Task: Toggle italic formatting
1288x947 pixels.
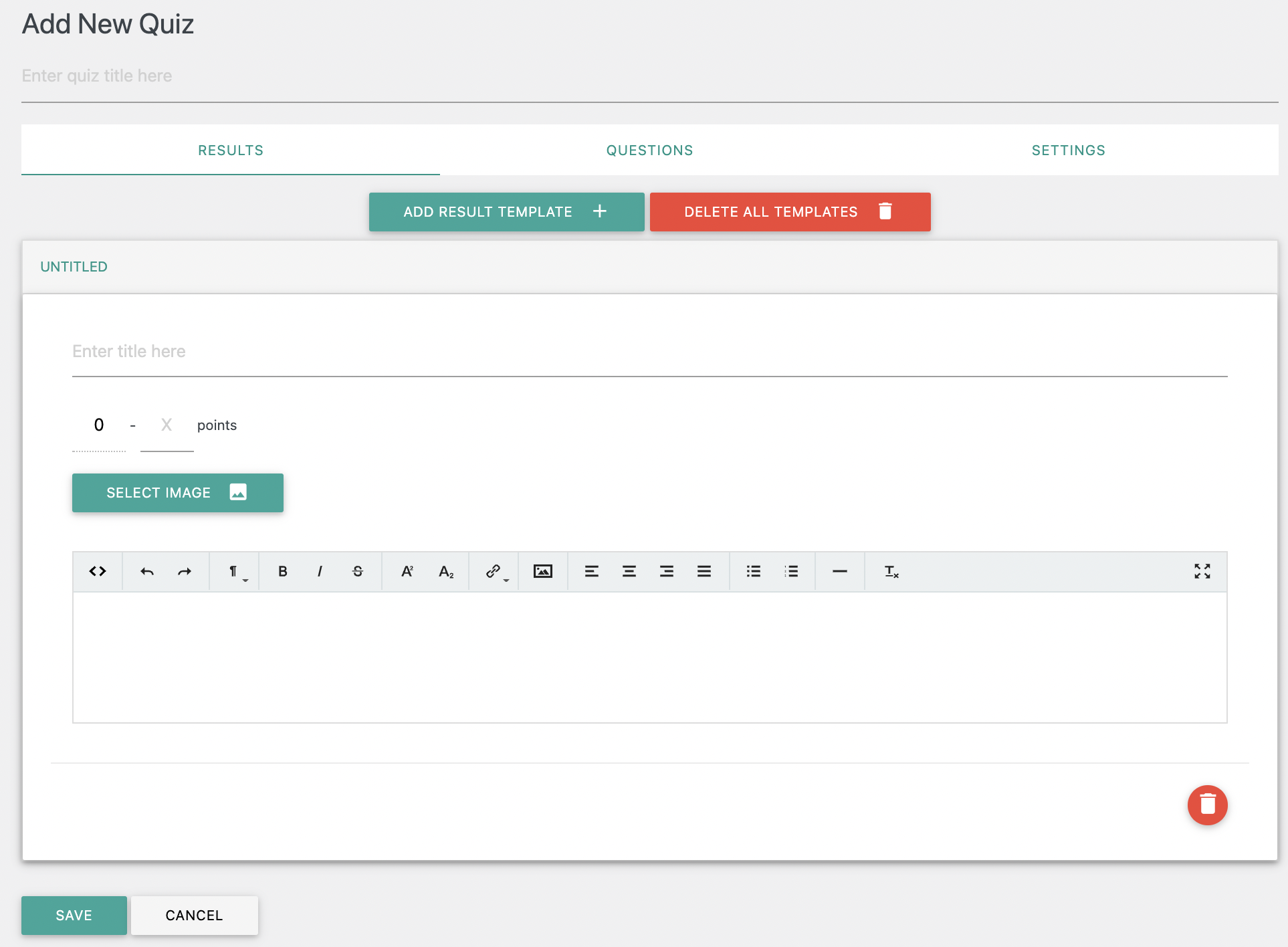Action: click(x=320, y=571)
